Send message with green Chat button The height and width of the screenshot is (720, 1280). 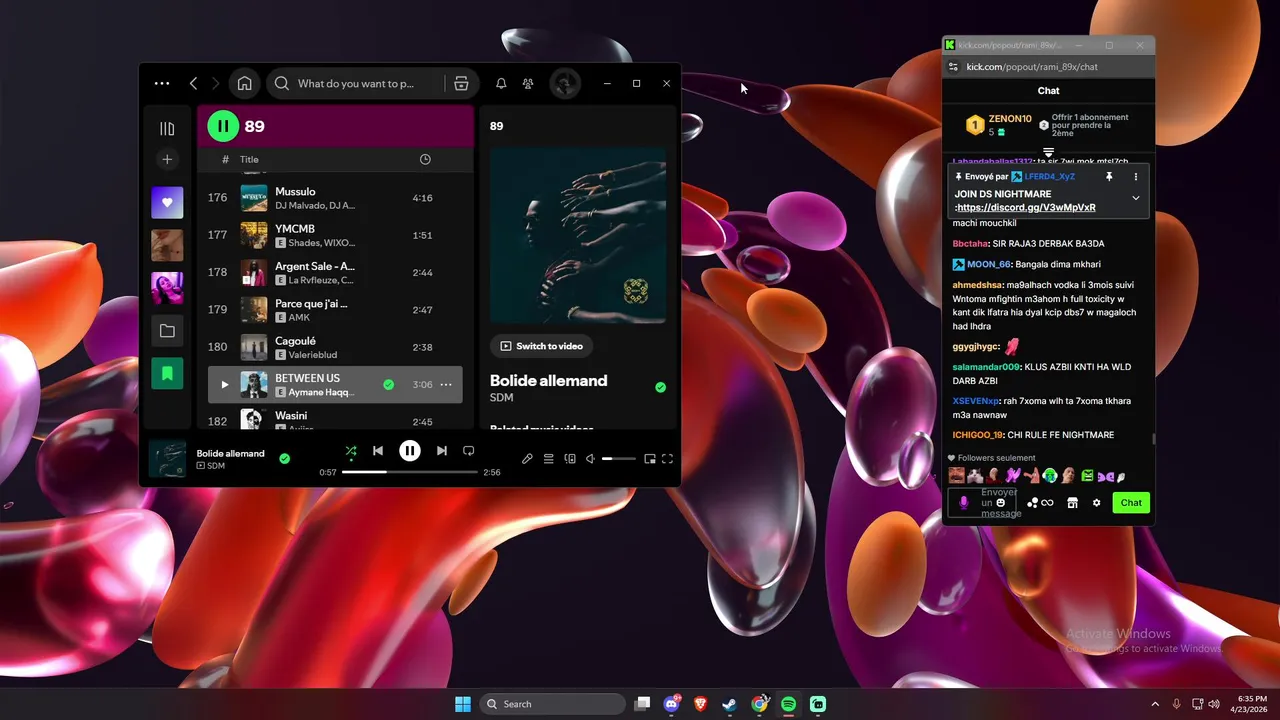coord(1131,503)
